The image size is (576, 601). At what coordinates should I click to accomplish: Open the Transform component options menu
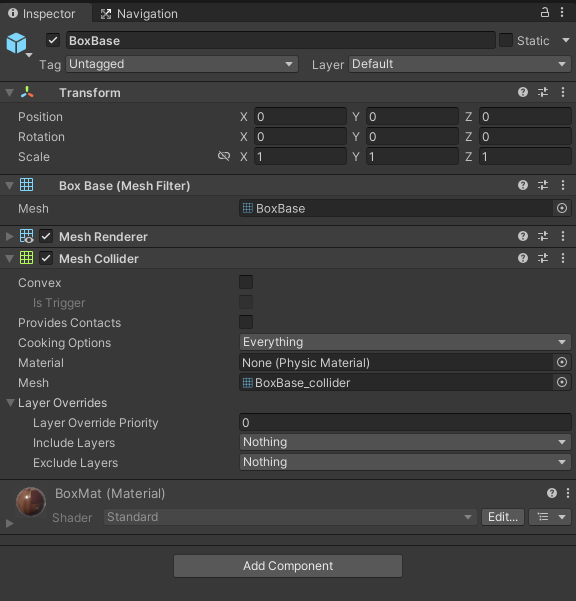563,92
